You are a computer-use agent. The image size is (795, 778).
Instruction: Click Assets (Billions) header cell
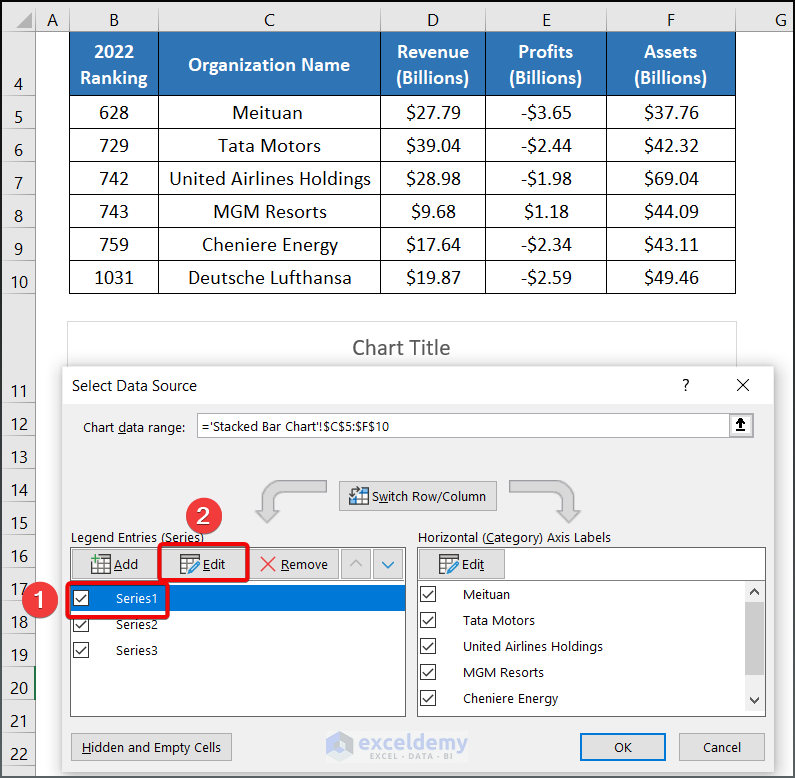(x=671, y=64)
